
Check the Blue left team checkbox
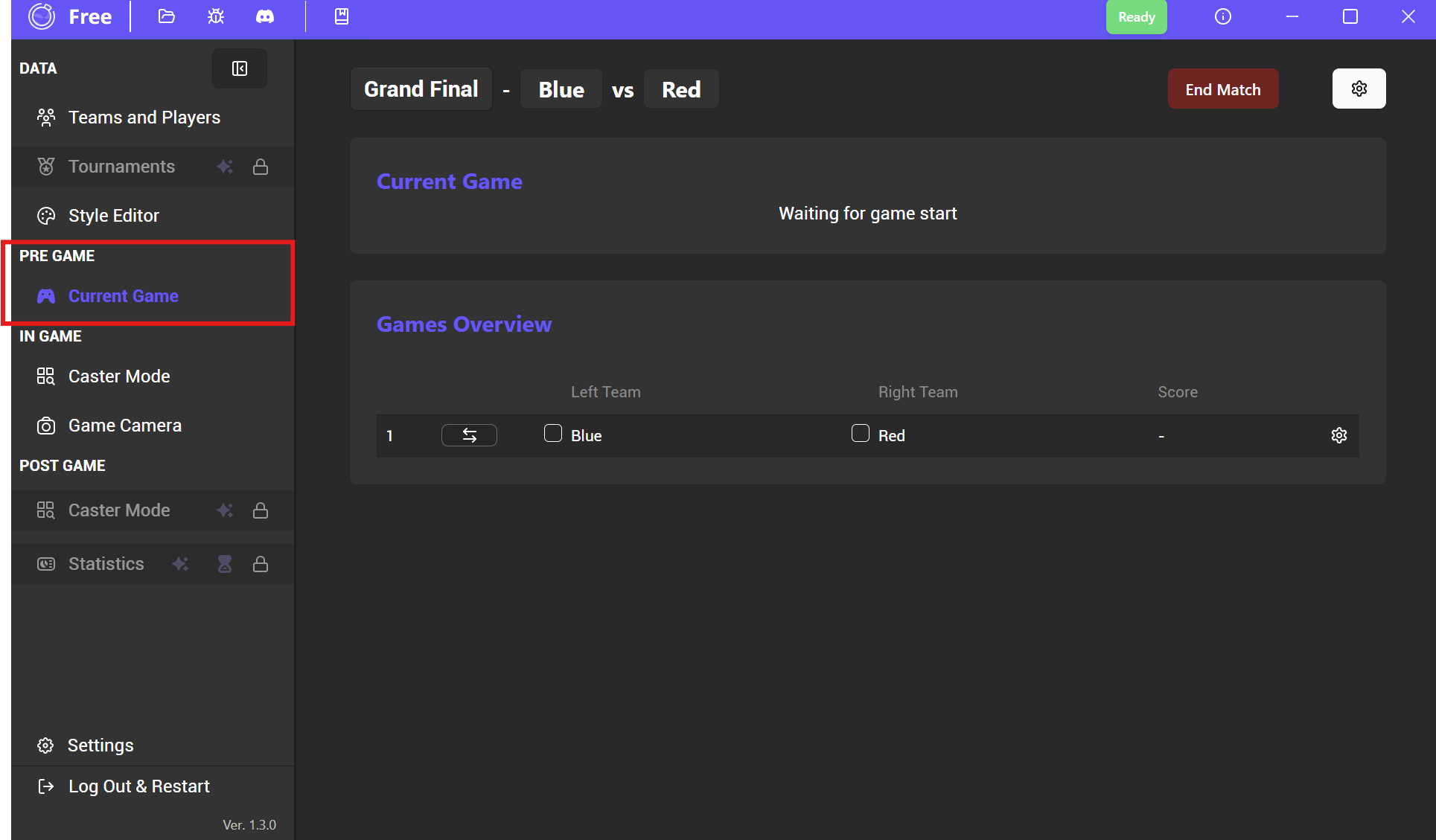(553, 433)
